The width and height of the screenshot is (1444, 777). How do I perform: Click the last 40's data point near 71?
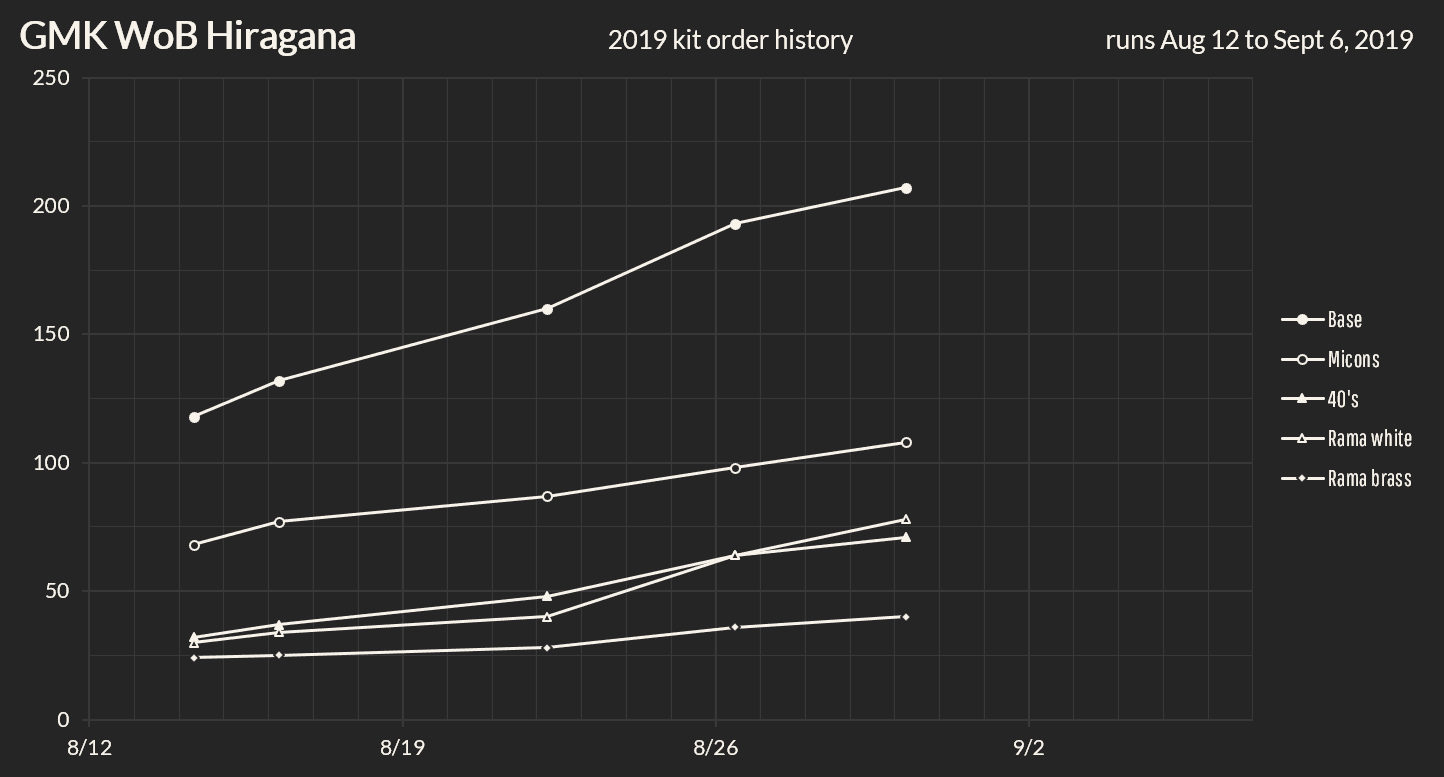click(x=906, y=537)
